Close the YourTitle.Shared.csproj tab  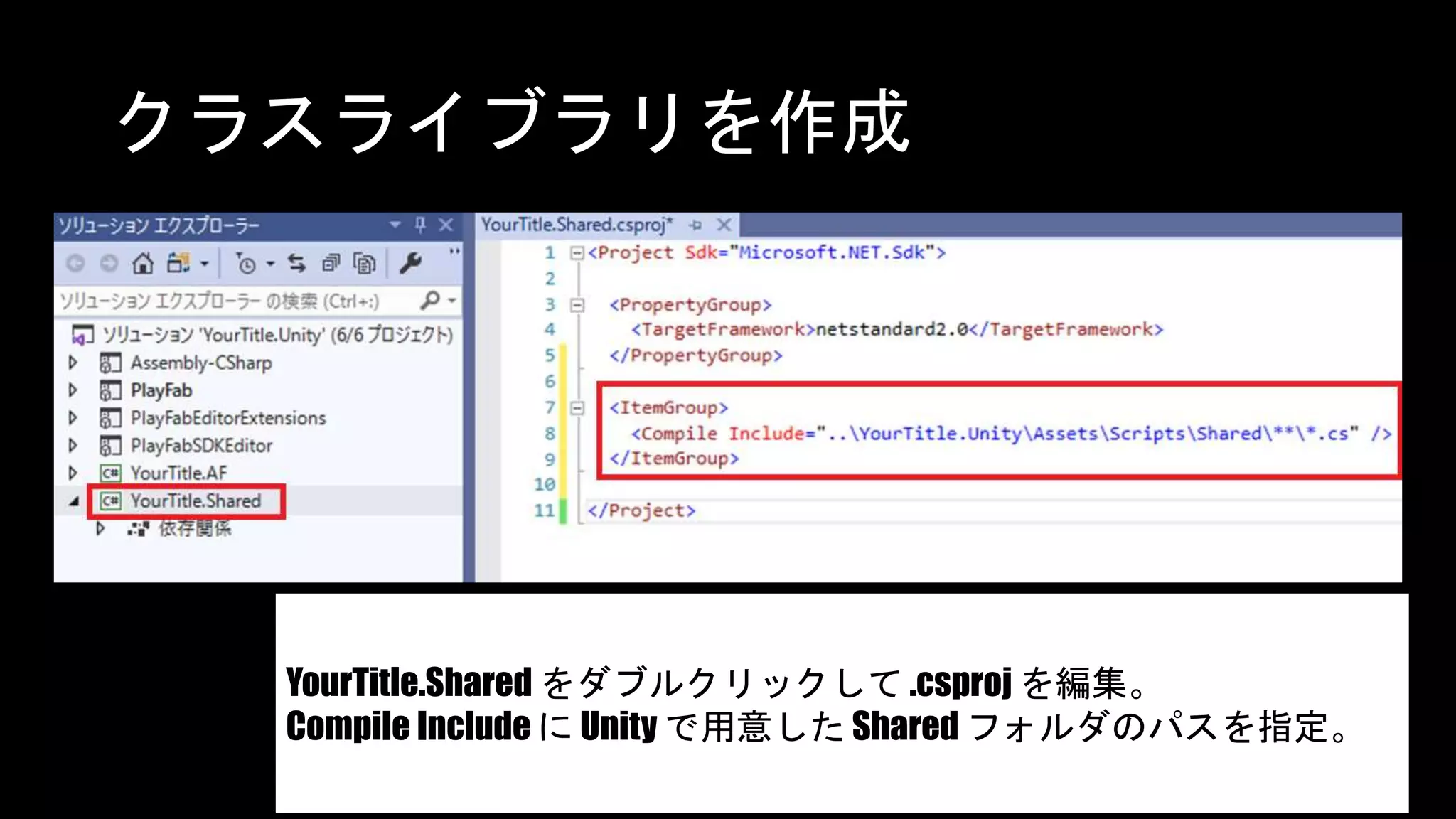coord(724,225)
